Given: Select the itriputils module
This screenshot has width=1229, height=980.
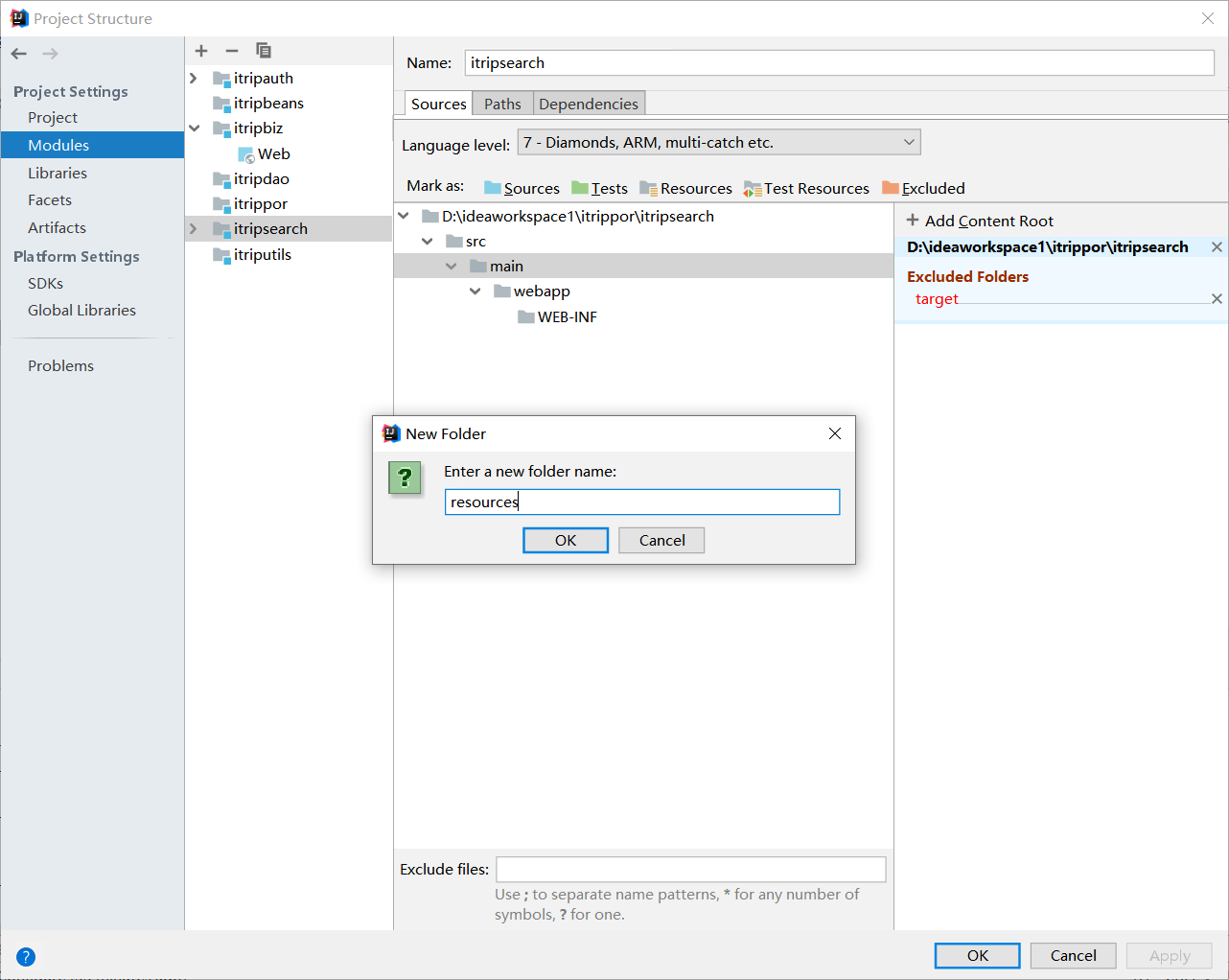Looking at the screenshot, I should click(x=252, y=254).
